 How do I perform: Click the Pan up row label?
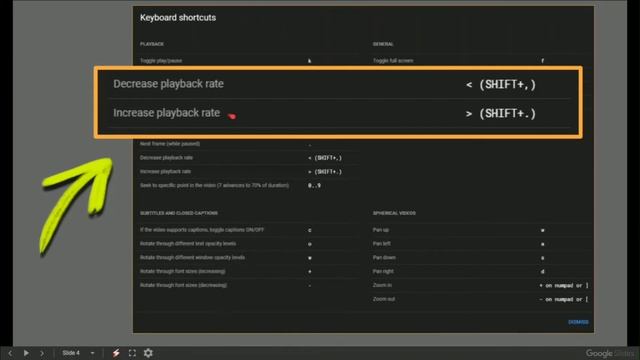coord(380,230)
